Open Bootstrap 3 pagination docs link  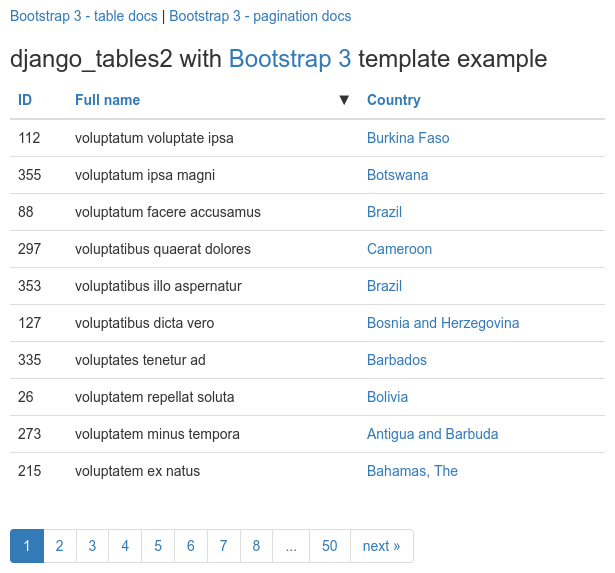tap(260, 16)
